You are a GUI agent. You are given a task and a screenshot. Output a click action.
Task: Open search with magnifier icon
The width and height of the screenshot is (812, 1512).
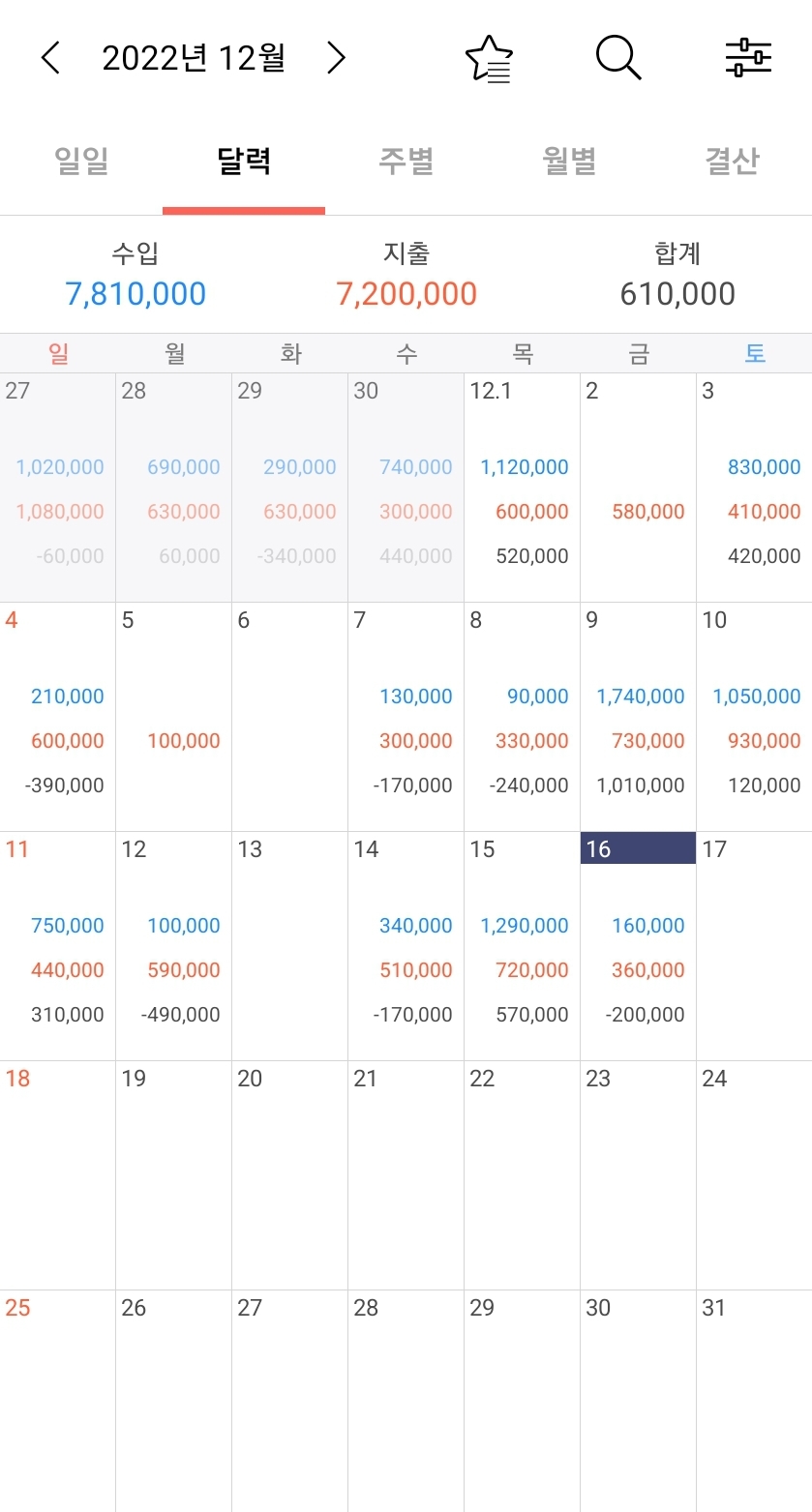(618, 58)
